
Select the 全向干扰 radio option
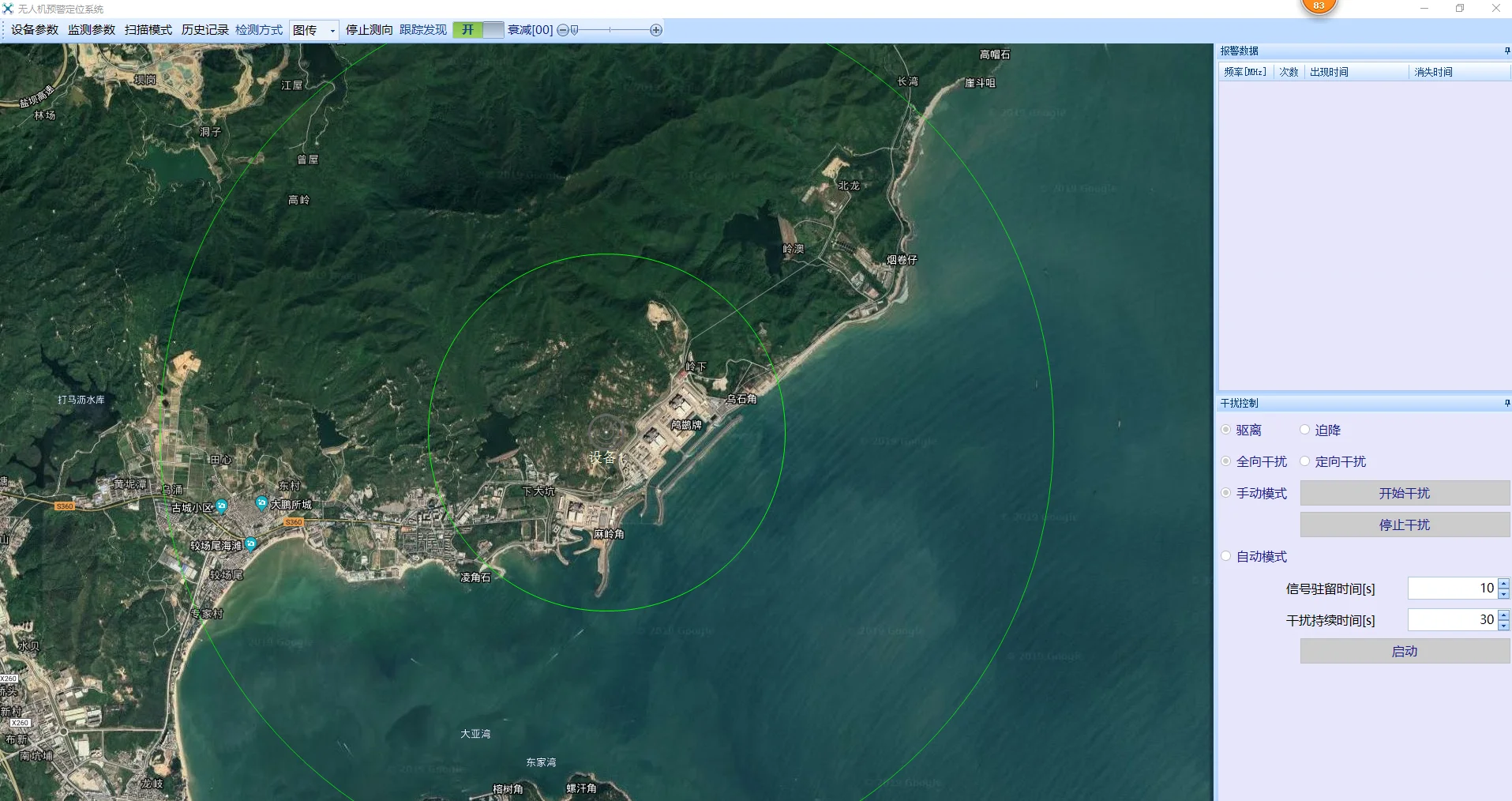pyautogui.click(x=1226, y=461)
